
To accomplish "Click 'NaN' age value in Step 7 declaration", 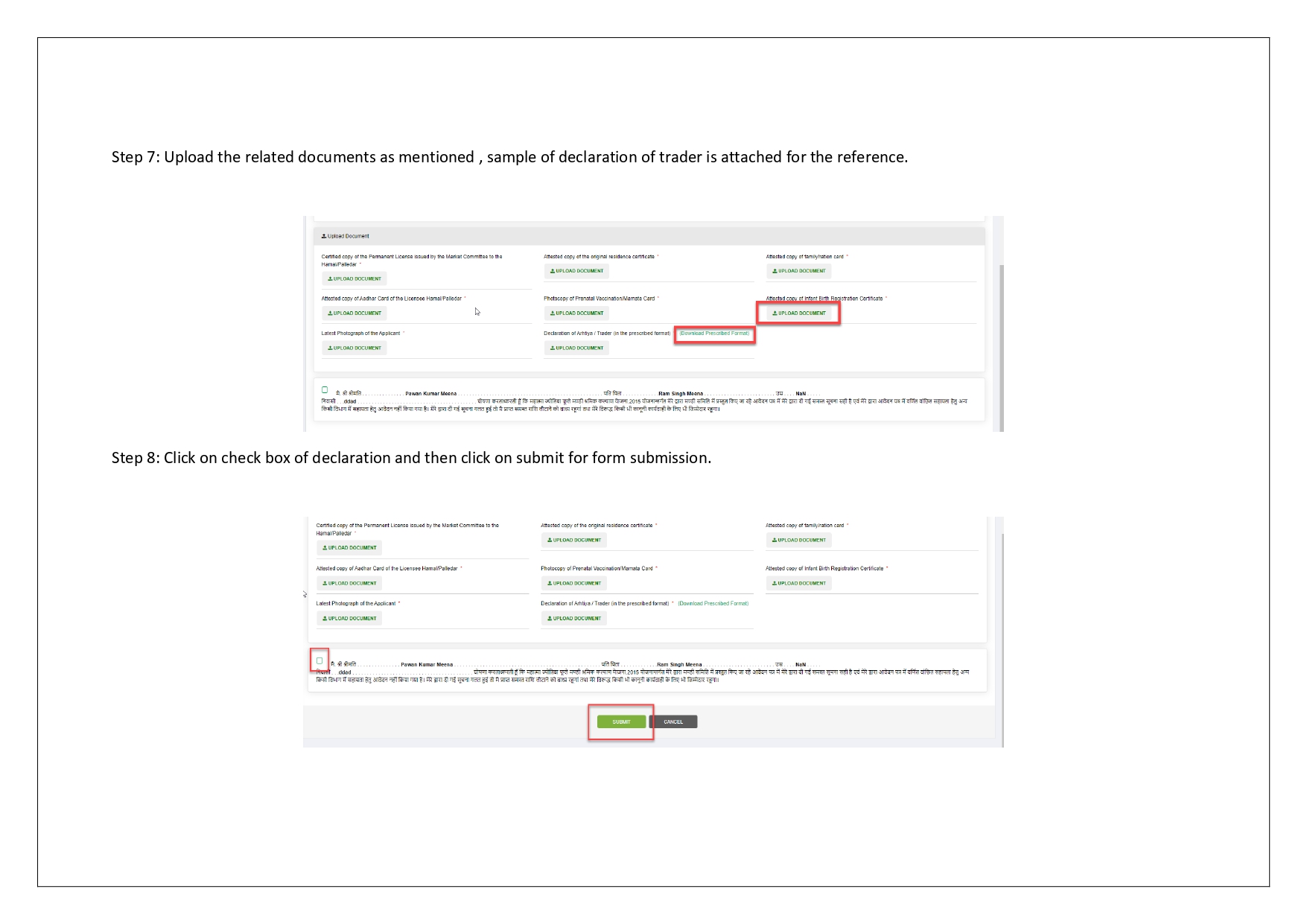I will [801, 394].
